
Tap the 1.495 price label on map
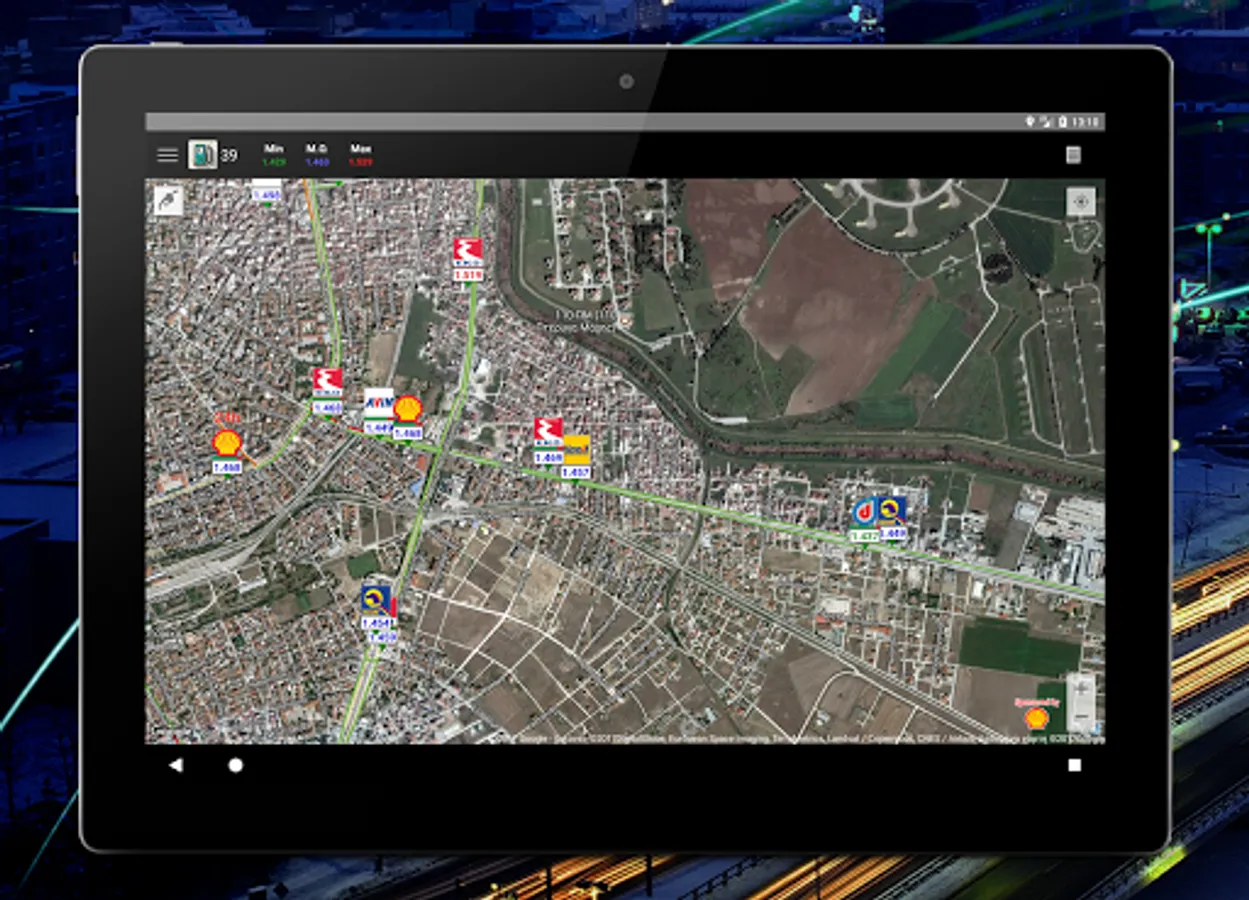266,194
